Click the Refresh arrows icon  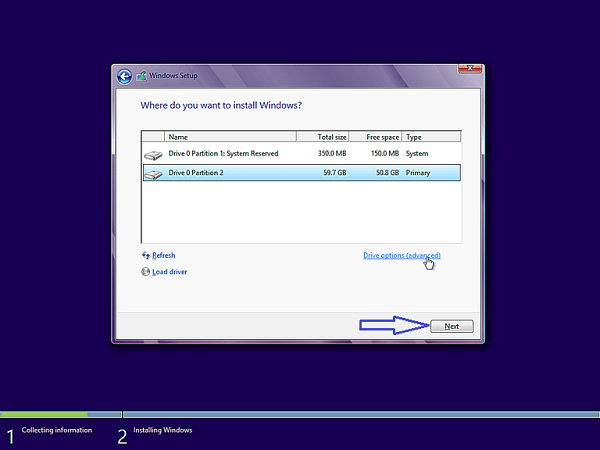(146, 255)
